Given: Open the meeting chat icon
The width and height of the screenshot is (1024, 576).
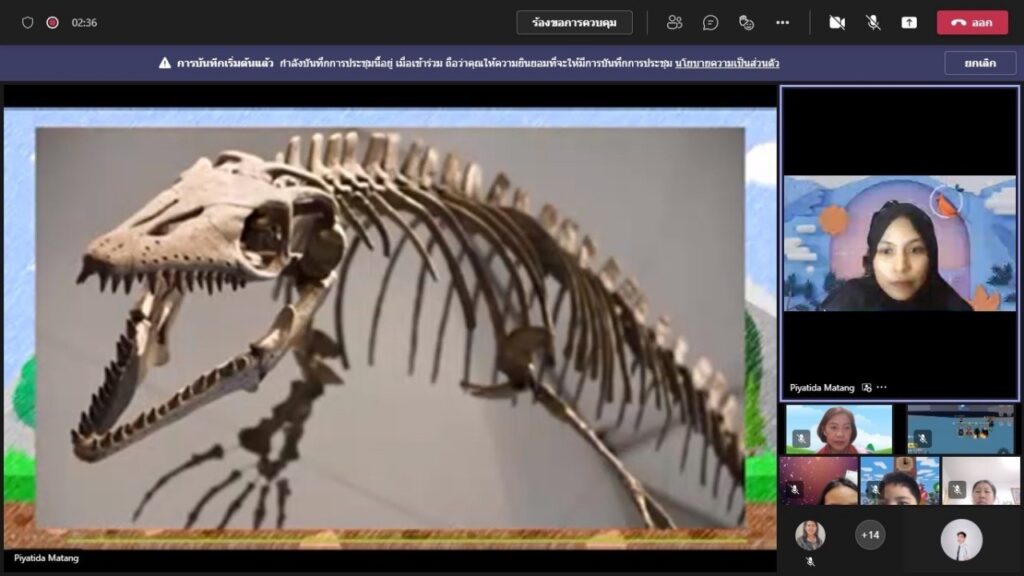Looking at the screenshot, I should click(x=710, y=22).
